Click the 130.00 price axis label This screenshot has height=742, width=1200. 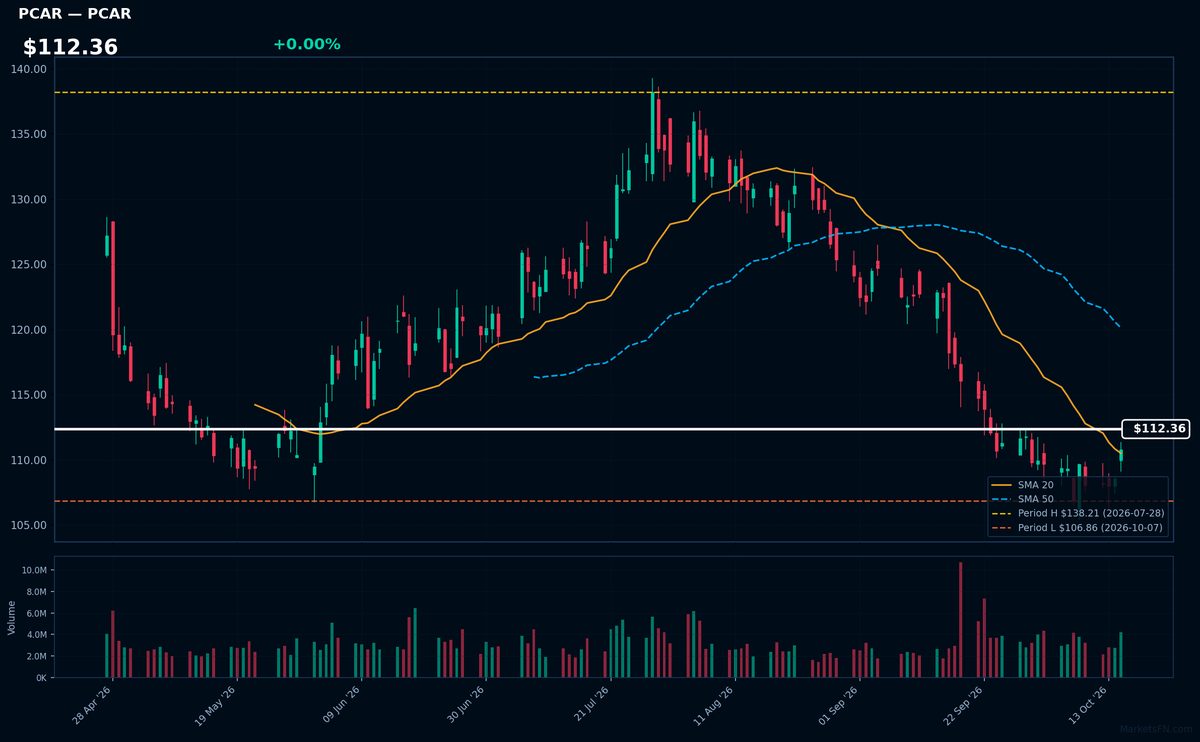pos(30,200)
